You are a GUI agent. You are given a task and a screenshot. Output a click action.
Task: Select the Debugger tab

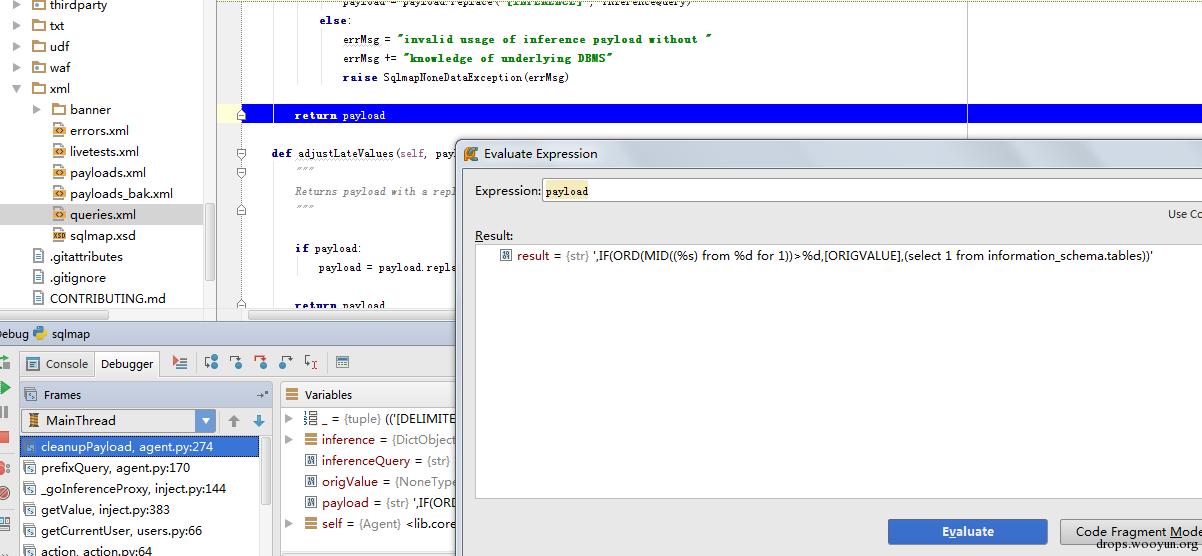coord(127,364)
